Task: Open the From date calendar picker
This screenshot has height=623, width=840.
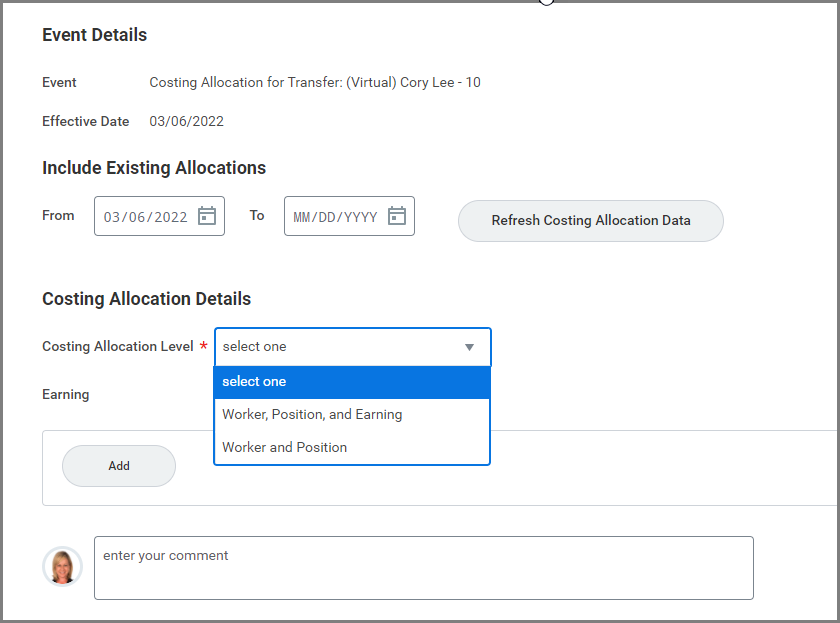Action: (x=207, y=216)
